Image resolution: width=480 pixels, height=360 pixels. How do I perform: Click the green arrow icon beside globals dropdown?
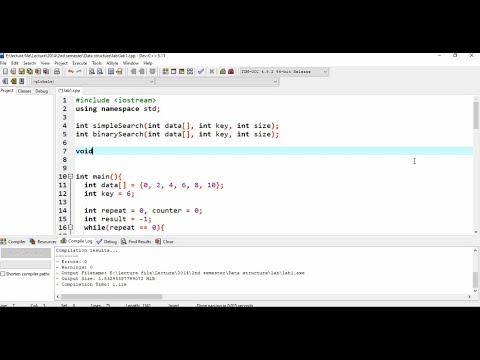[13, 81]
